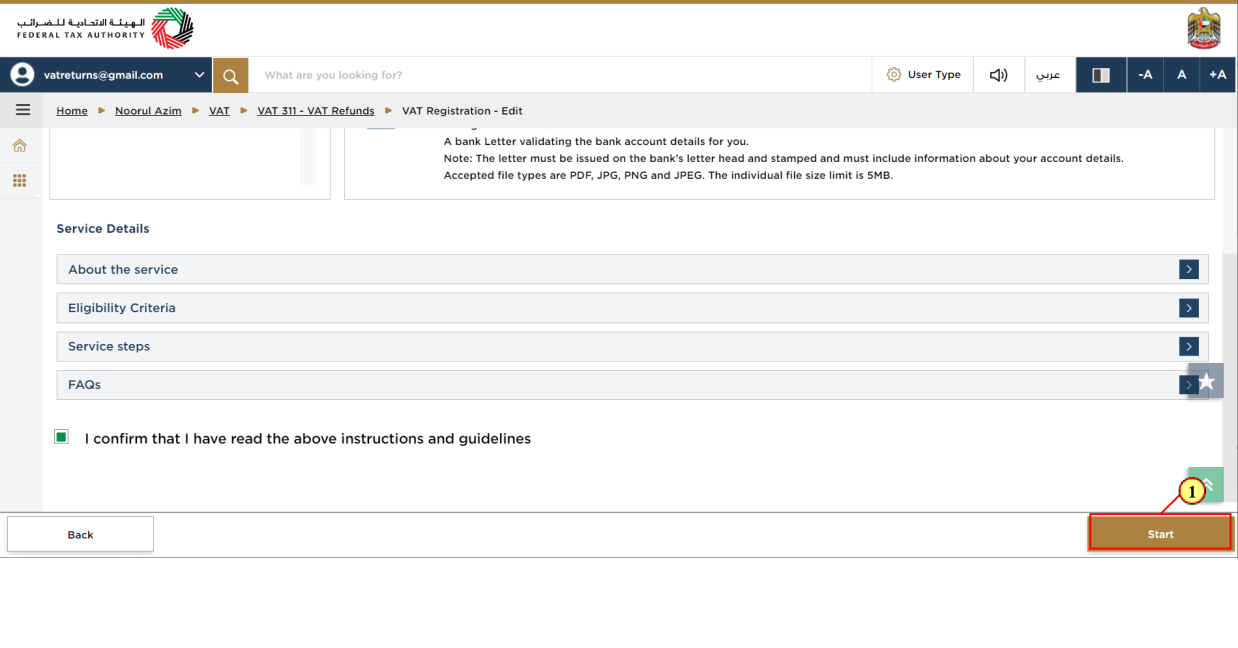Toggle the audio speaker icon
The image size is (1238, 648).
click(x=998, y=75)
